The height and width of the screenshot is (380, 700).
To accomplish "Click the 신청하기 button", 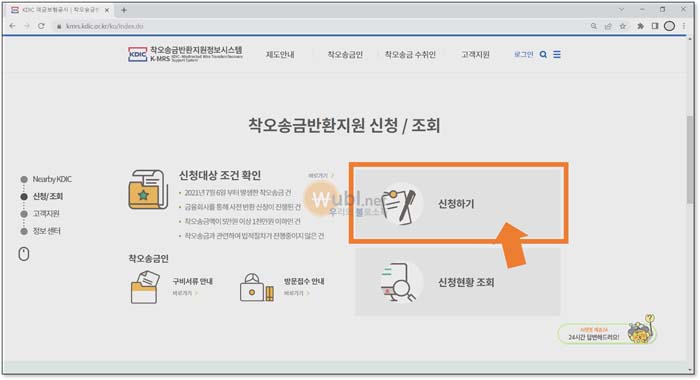I will point(458,203).
